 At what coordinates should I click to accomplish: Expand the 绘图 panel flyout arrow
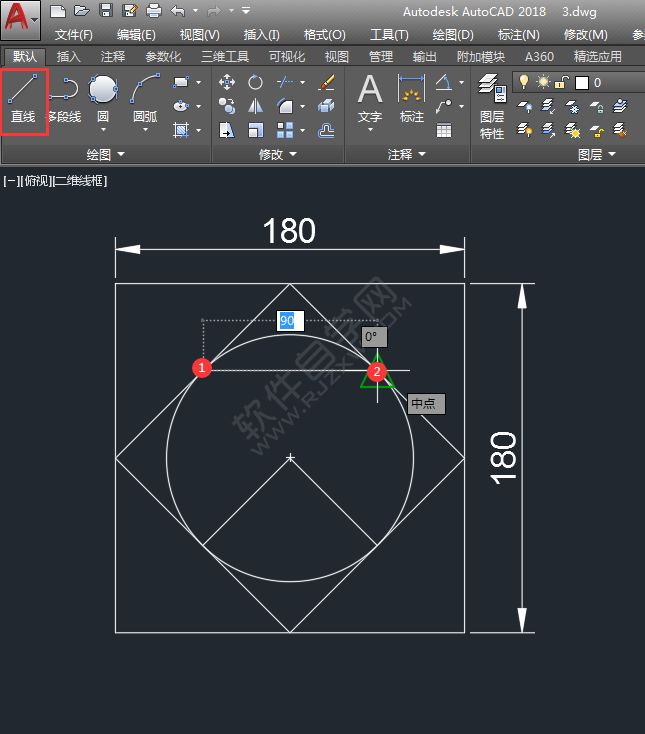[x=121, y=154]
